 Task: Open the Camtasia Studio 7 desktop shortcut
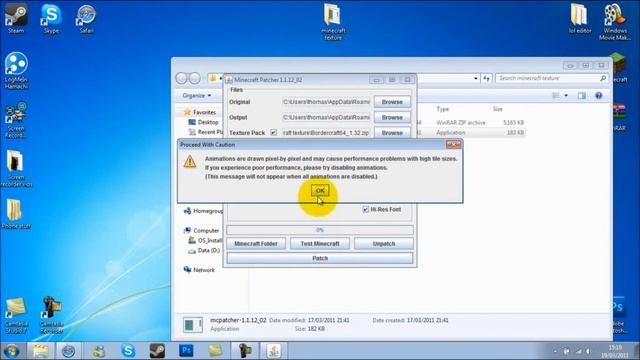[x=16, y=315]
